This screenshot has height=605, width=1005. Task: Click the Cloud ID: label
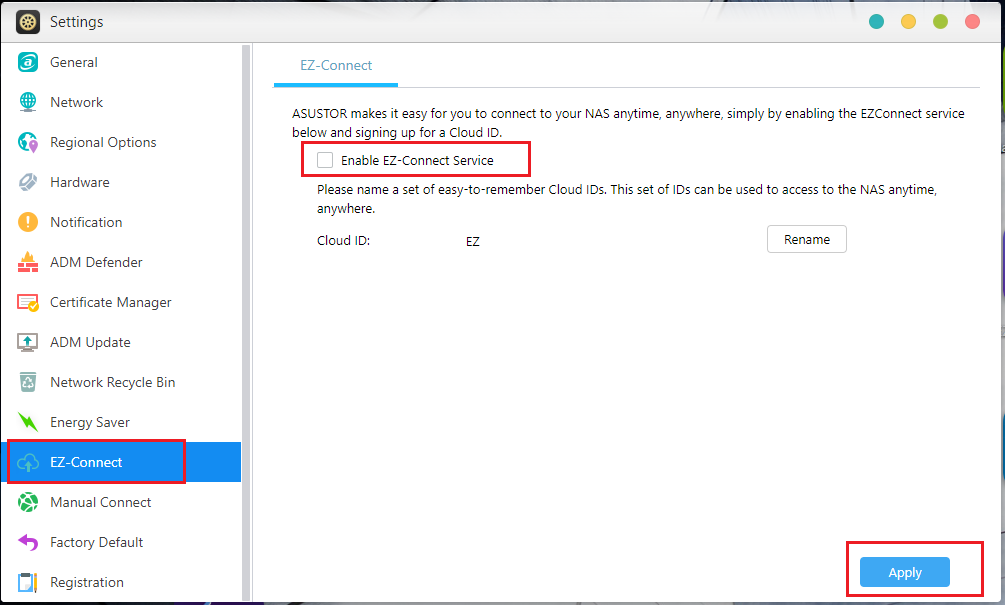[344, 241]
